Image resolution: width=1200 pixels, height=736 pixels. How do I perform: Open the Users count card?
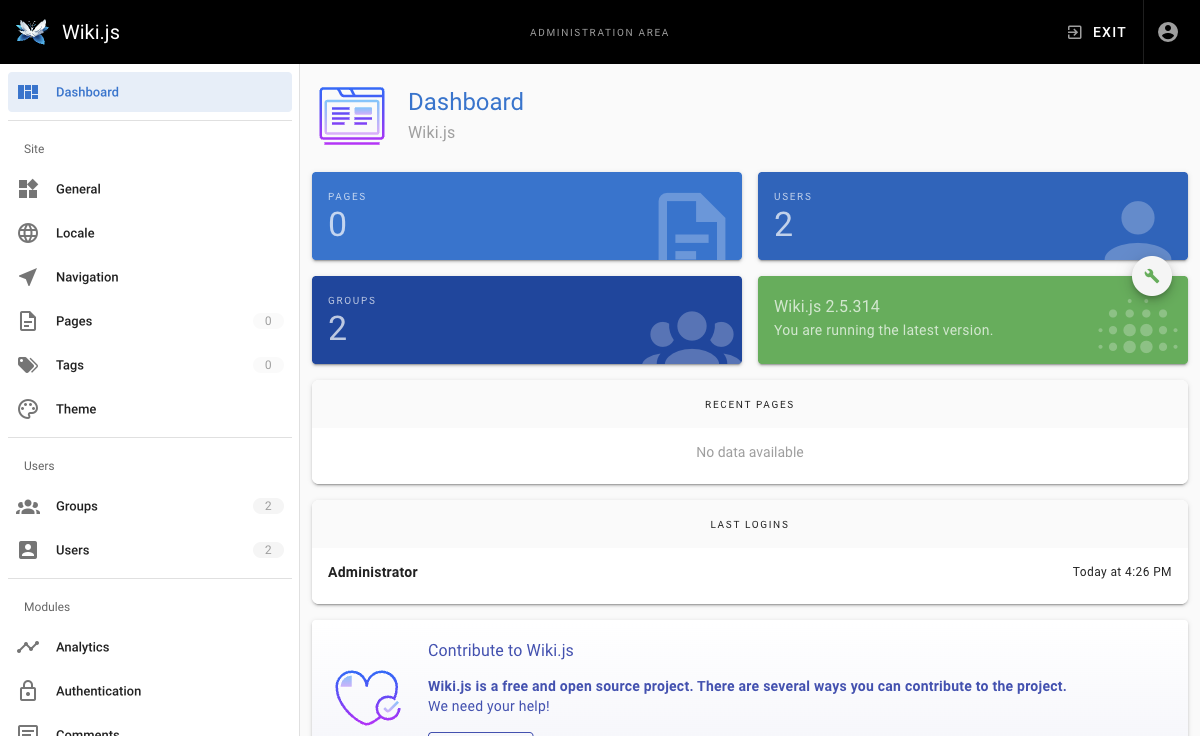pos(973,216)
